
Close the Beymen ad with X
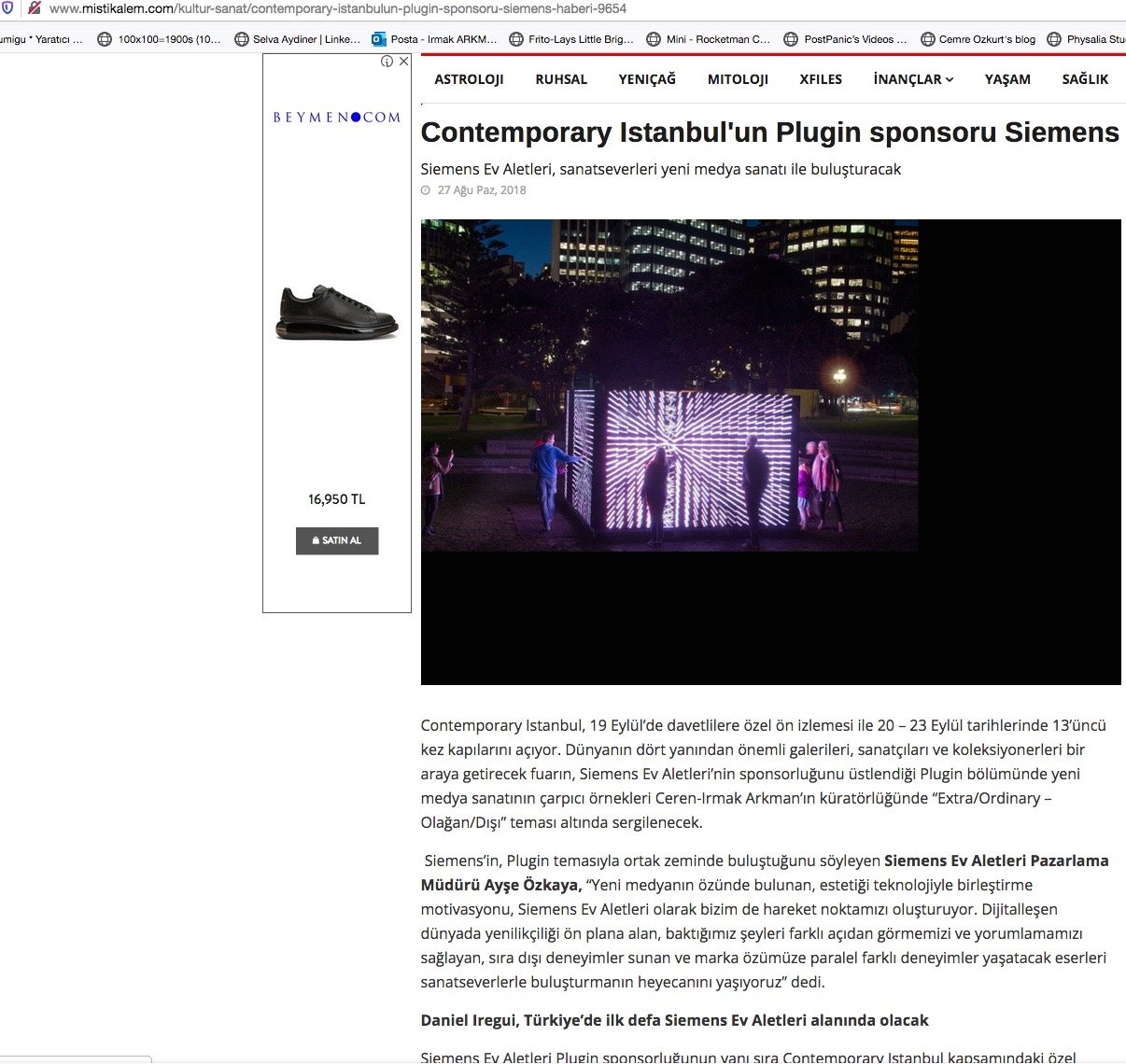tap(403, 62)
